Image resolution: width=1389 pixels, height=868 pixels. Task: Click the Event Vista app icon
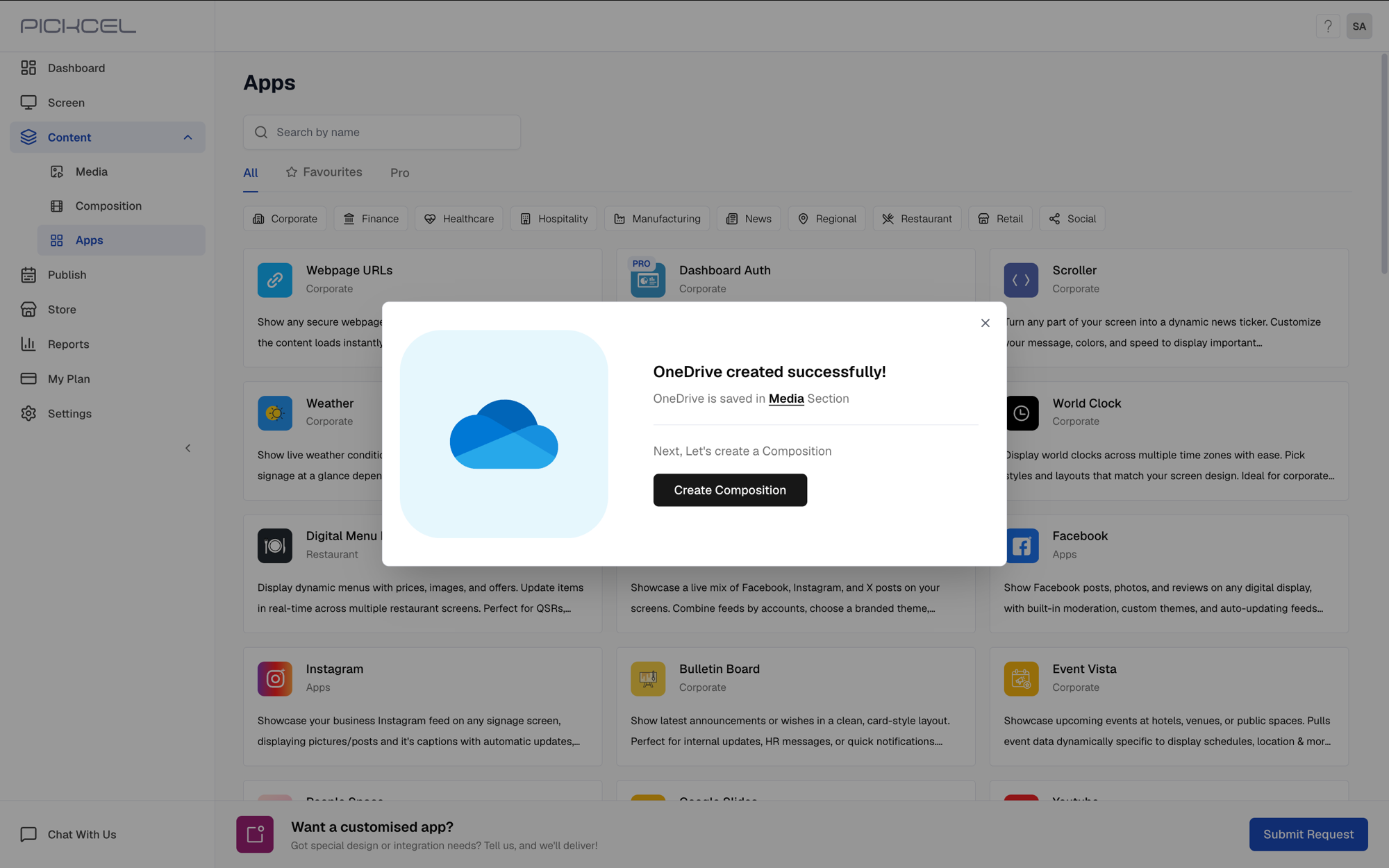1021,678
